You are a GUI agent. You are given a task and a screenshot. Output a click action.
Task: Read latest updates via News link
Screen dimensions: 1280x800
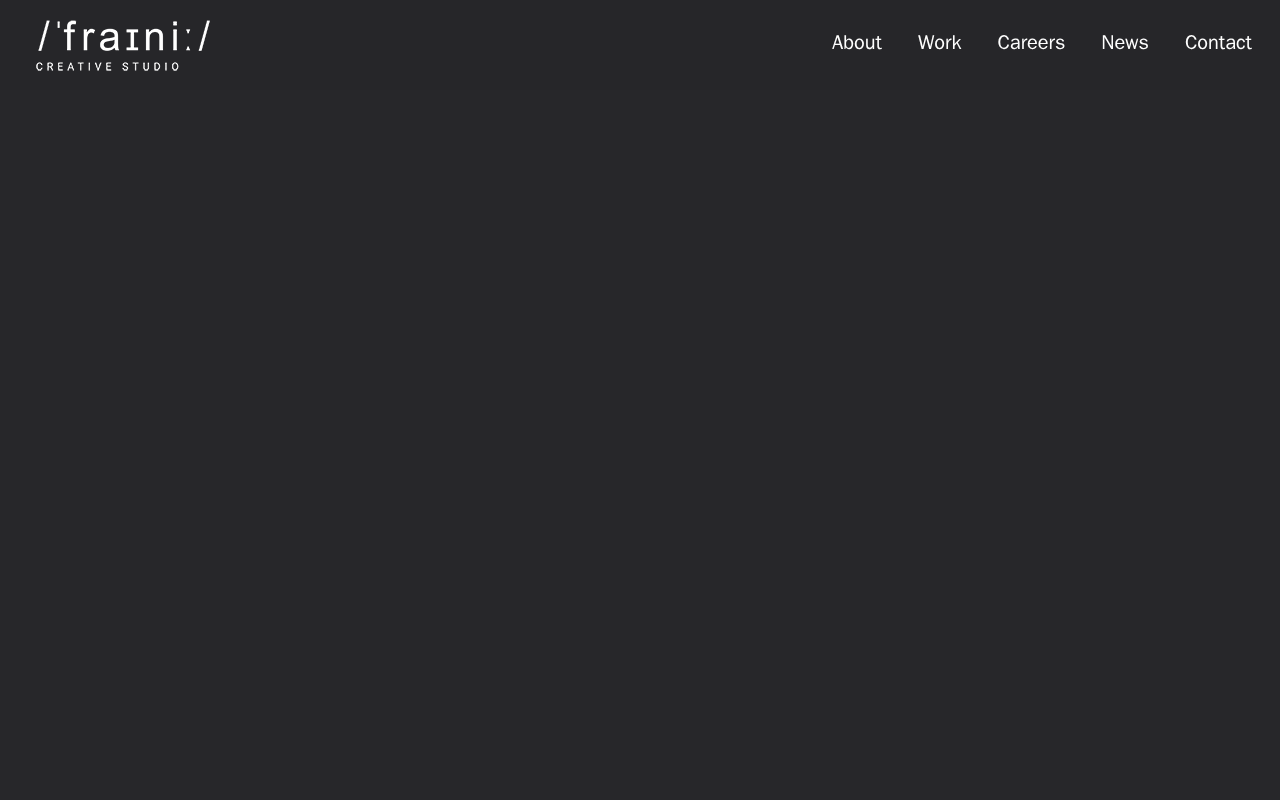[x=1124, y=43]
